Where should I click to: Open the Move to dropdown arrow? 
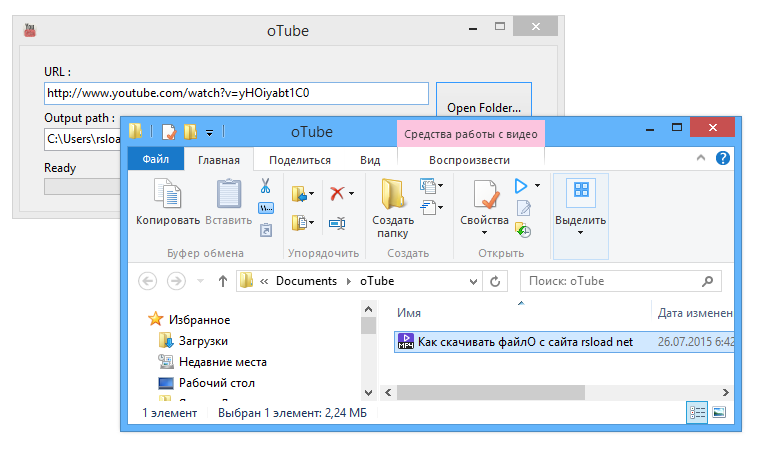pos(312,194)
